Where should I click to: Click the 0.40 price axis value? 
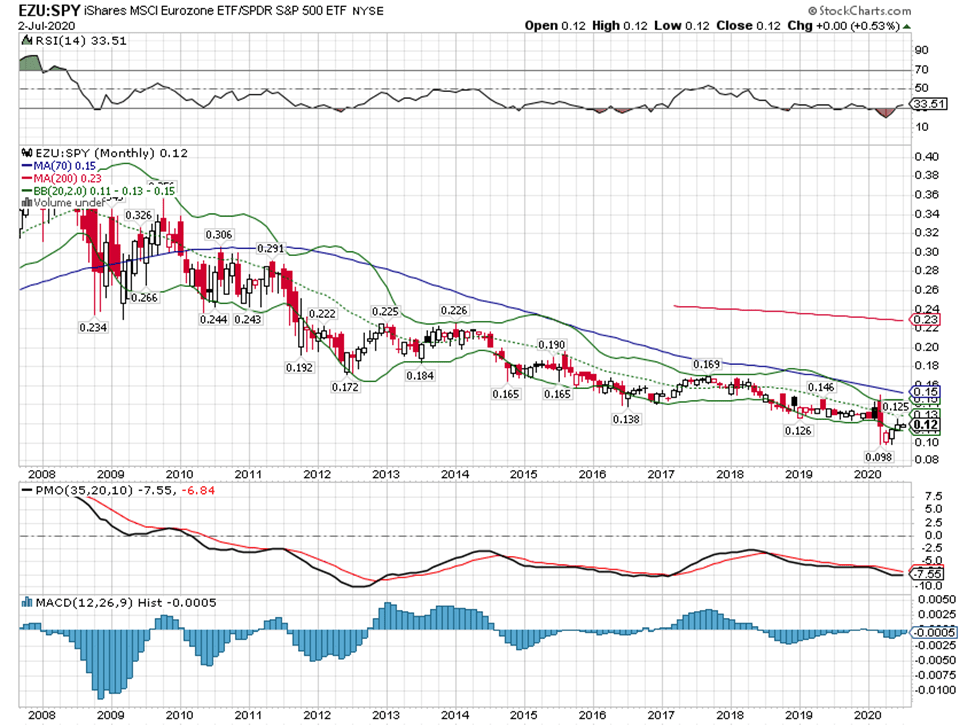pos(926,157)
